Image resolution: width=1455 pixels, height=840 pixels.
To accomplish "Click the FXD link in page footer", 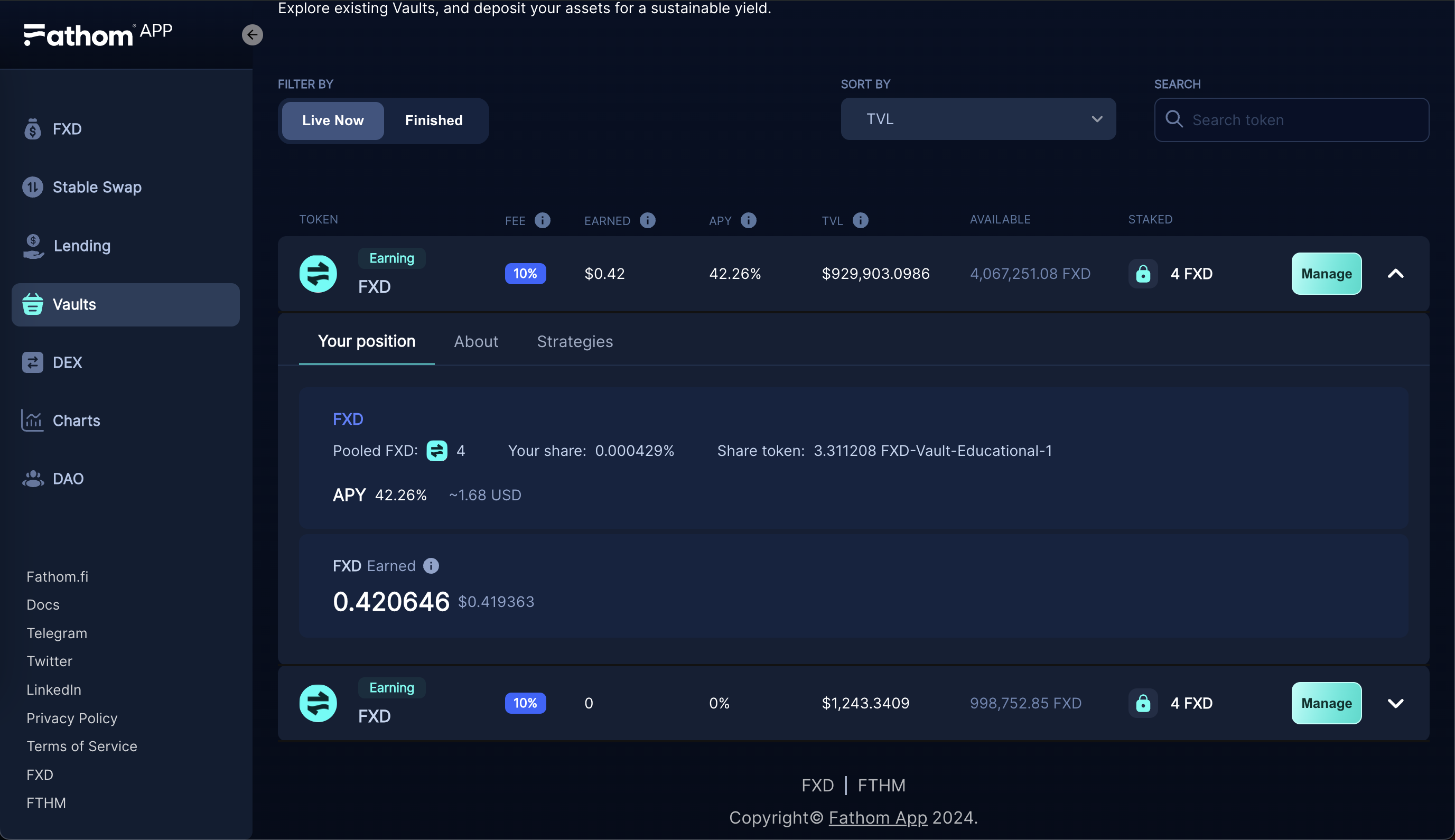I will 817,785.
